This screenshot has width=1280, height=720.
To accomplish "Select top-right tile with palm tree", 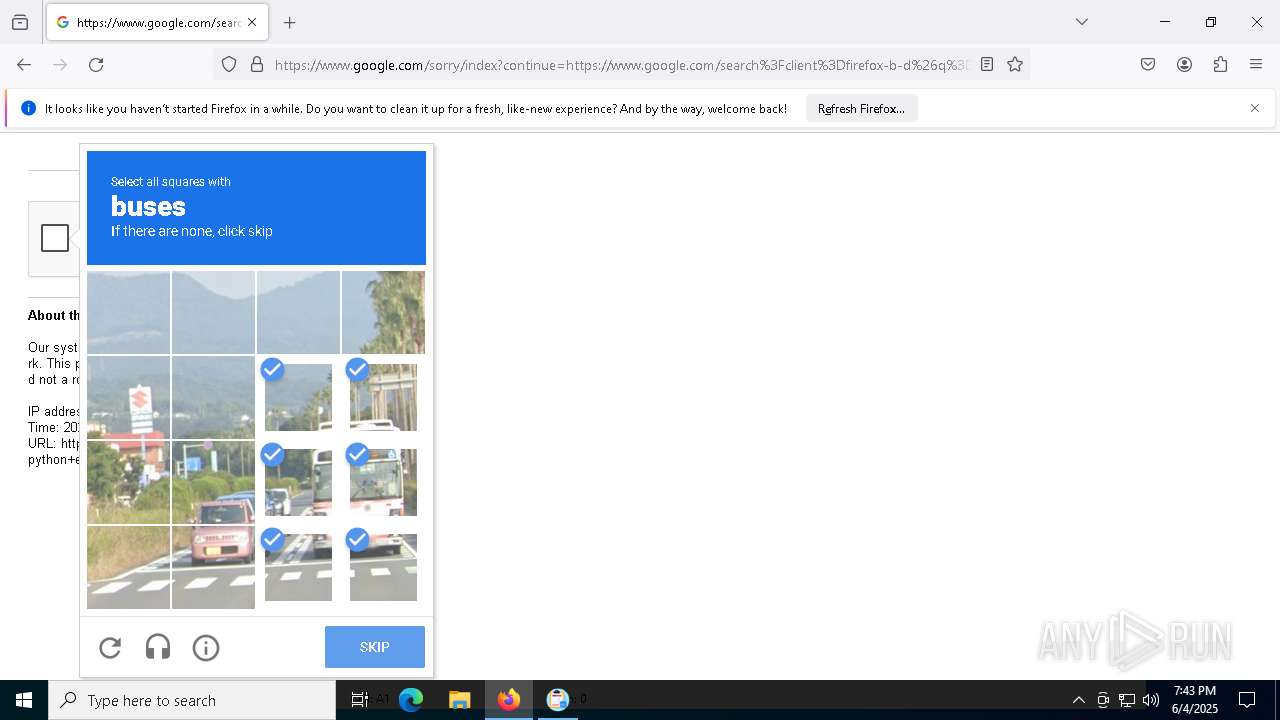I will point(383,312).
